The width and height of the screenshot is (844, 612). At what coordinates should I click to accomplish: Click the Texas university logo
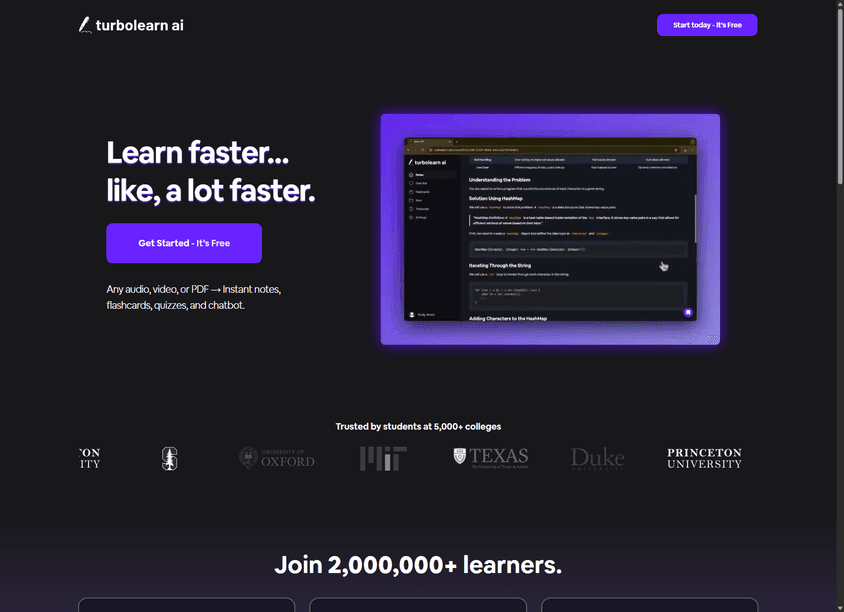click(491, 458)
